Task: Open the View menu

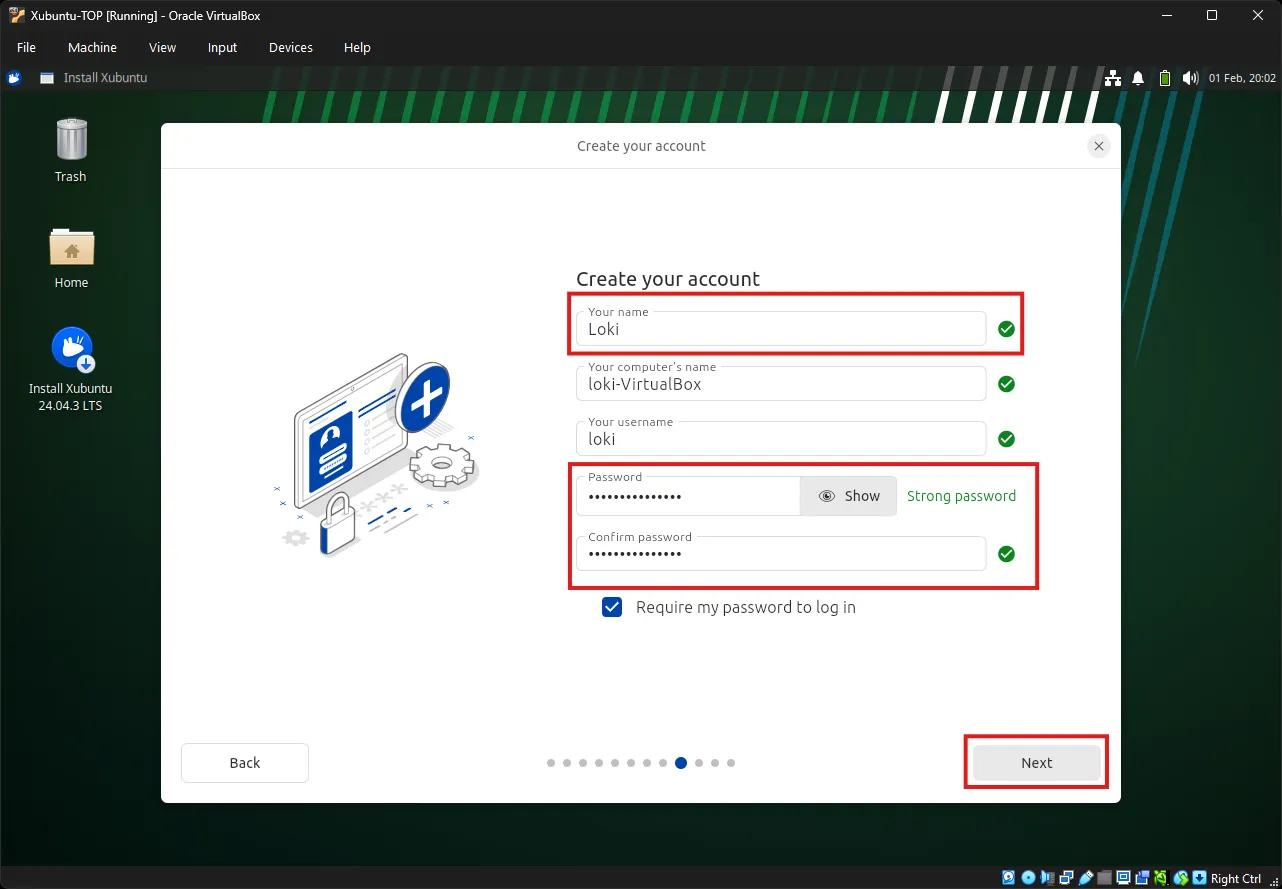Action: [162, 47]
